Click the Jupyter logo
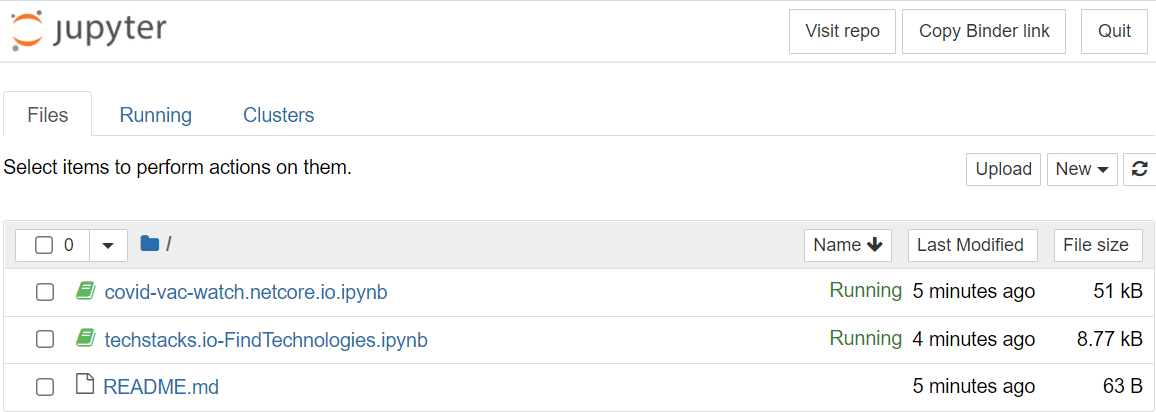Viewport: 1156px width, 412px height. tap(88, 31)
